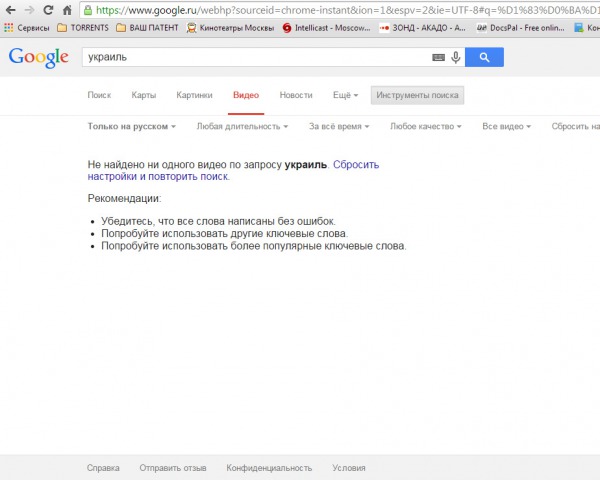The image size is (600, 480).
Task: Open the on-screen keyboard icon
Action: [x=439, y=57]
